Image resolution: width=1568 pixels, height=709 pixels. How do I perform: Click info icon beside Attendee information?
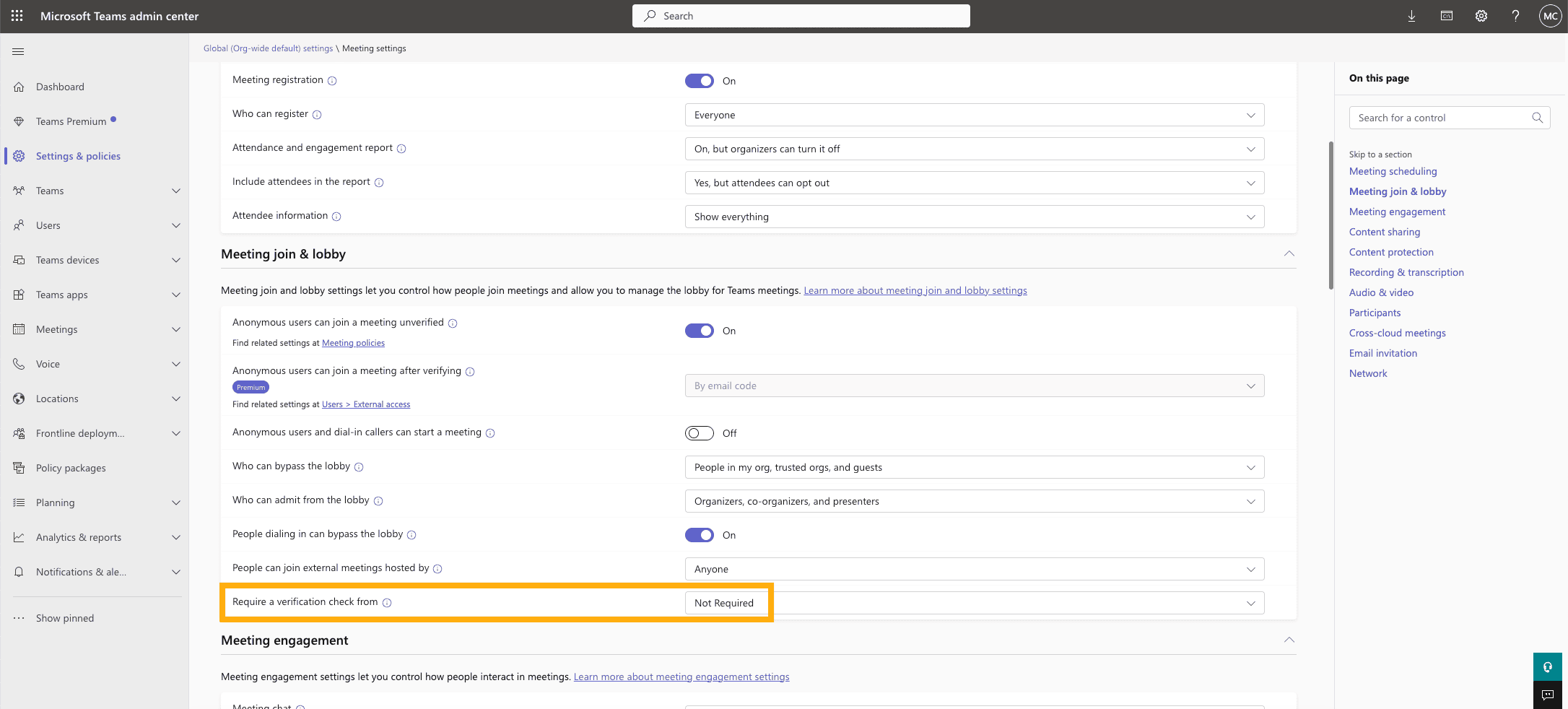336,217
